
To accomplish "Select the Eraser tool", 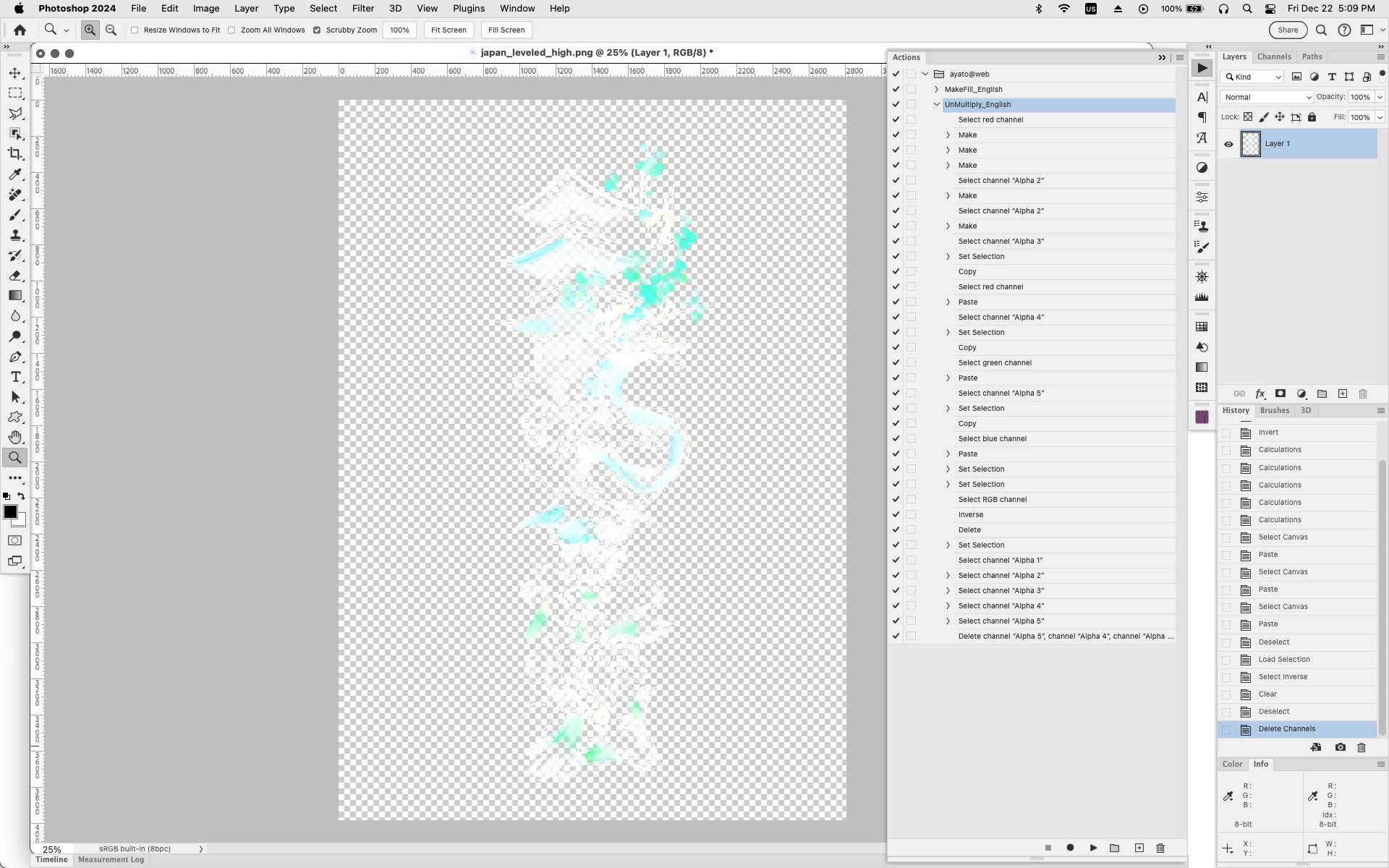I will click(15, 276).
